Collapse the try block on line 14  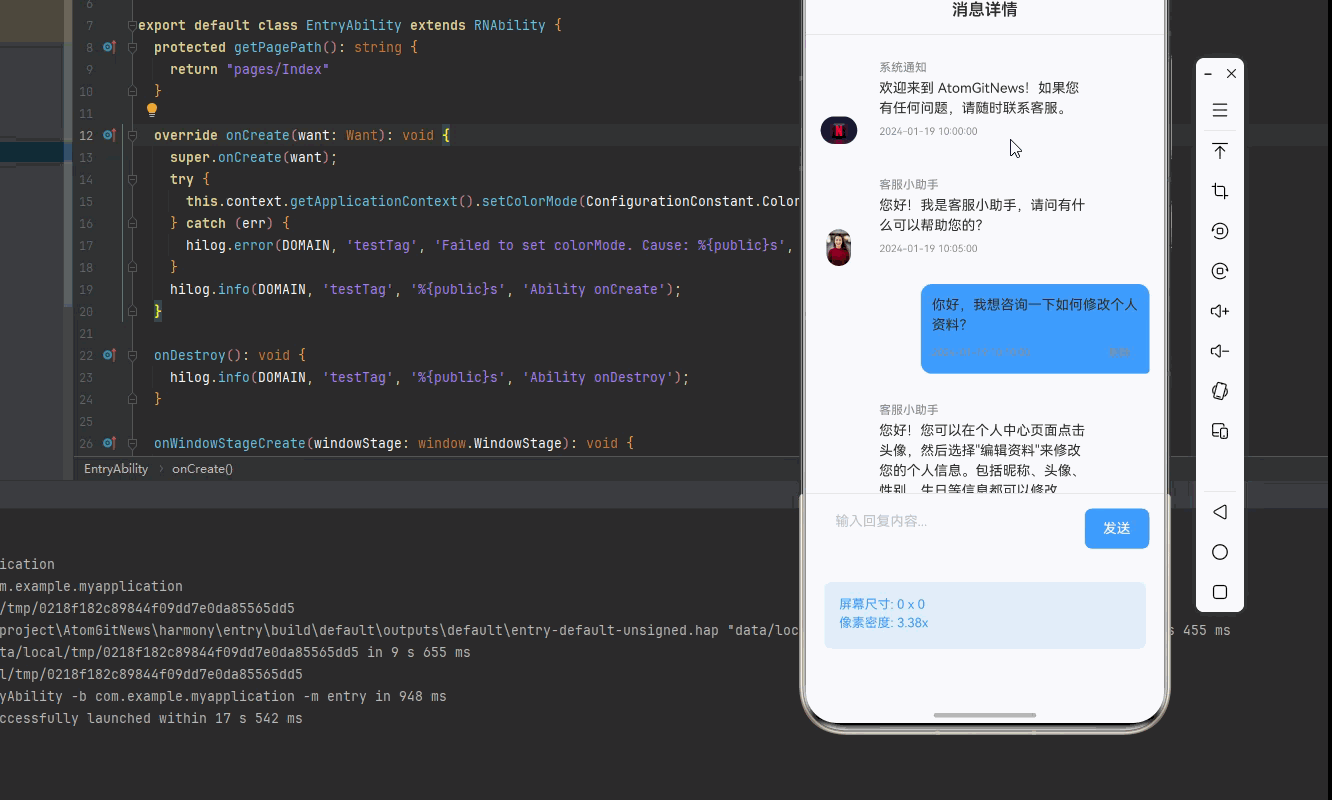131,179
